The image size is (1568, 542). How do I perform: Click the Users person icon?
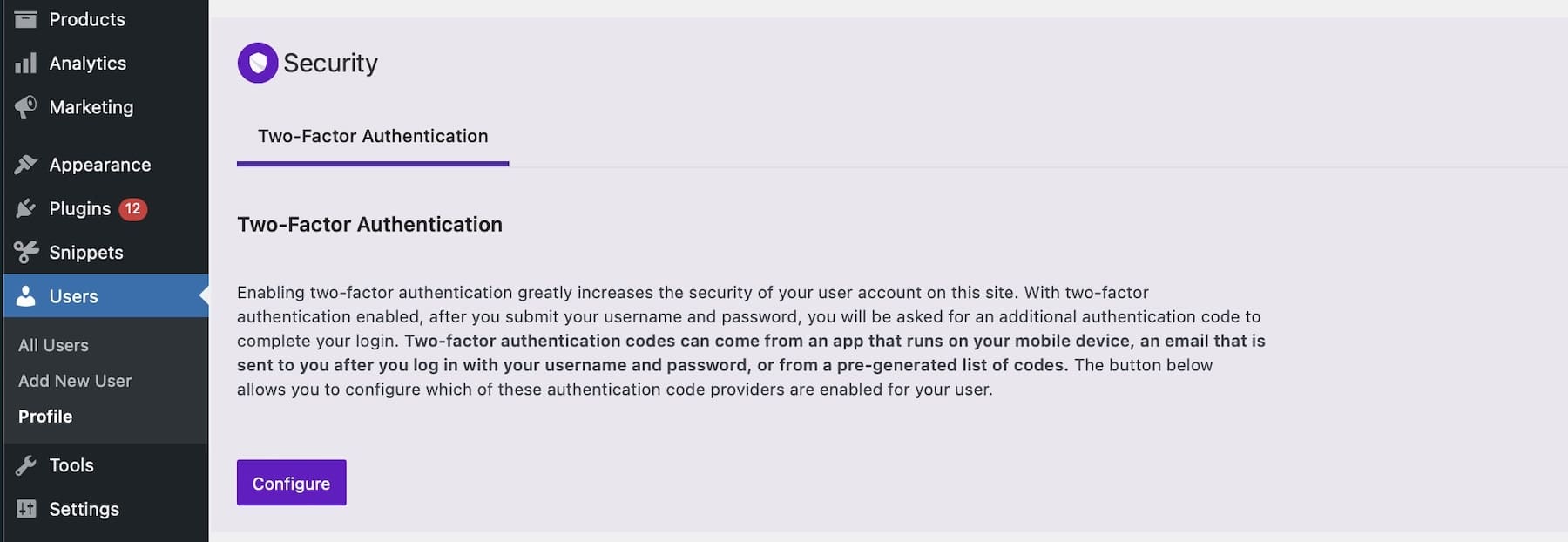(26, 296)
